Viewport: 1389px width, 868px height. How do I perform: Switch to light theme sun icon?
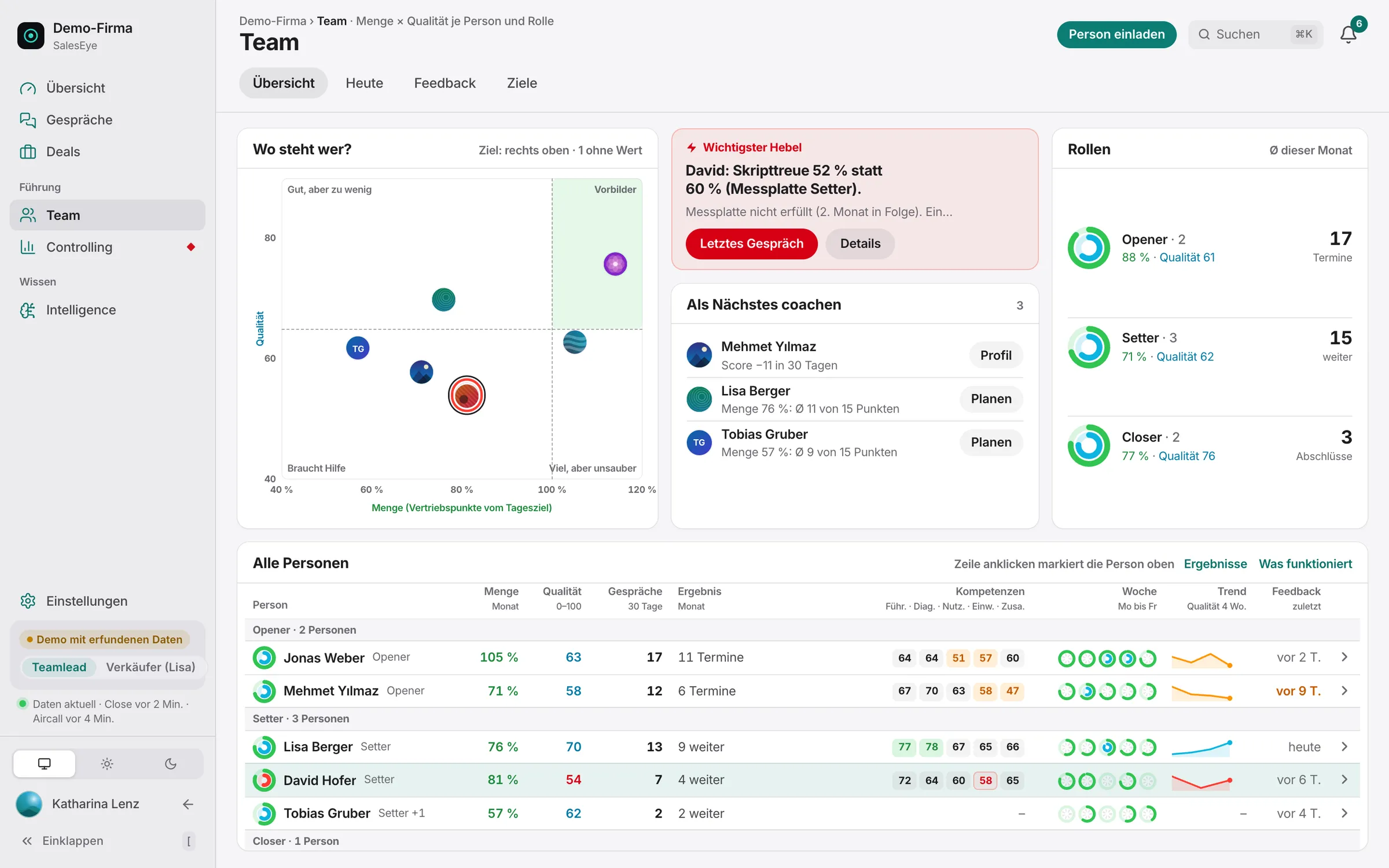coord(107,764)
